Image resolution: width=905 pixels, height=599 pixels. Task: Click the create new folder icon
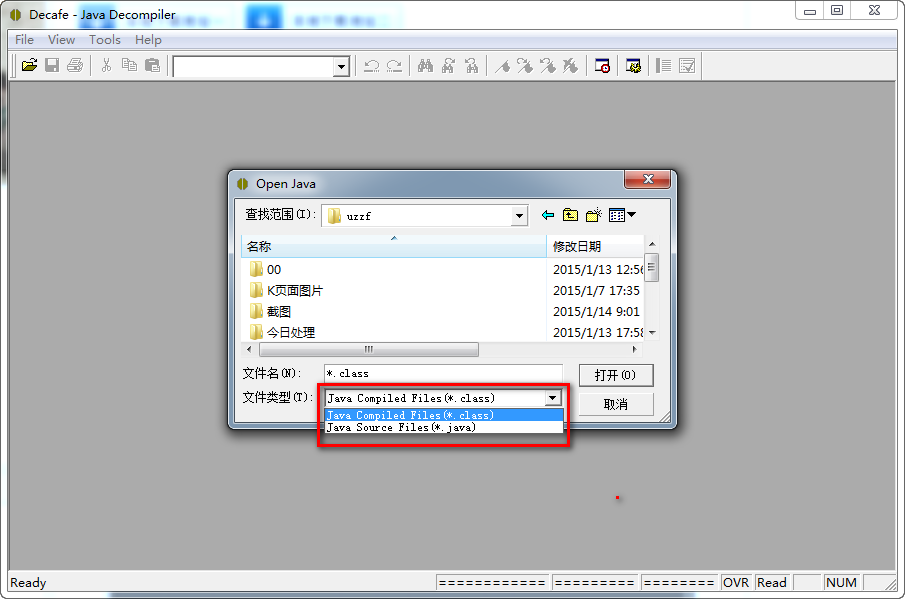pos(593,215)
